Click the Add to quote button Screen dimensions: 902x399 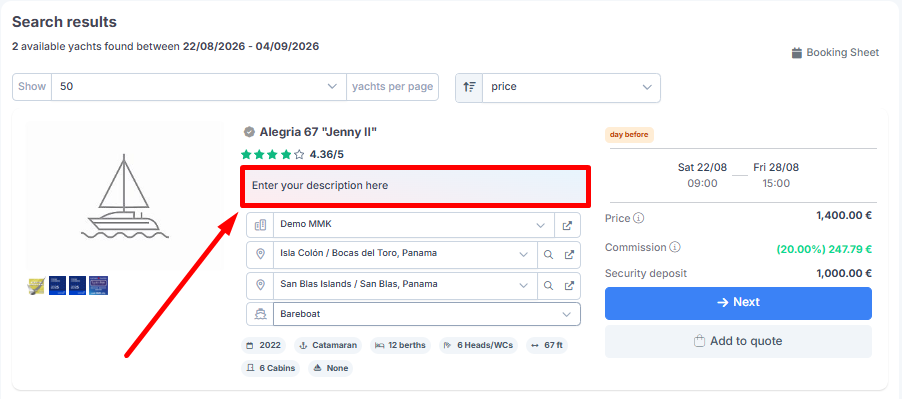pos(738,342)
